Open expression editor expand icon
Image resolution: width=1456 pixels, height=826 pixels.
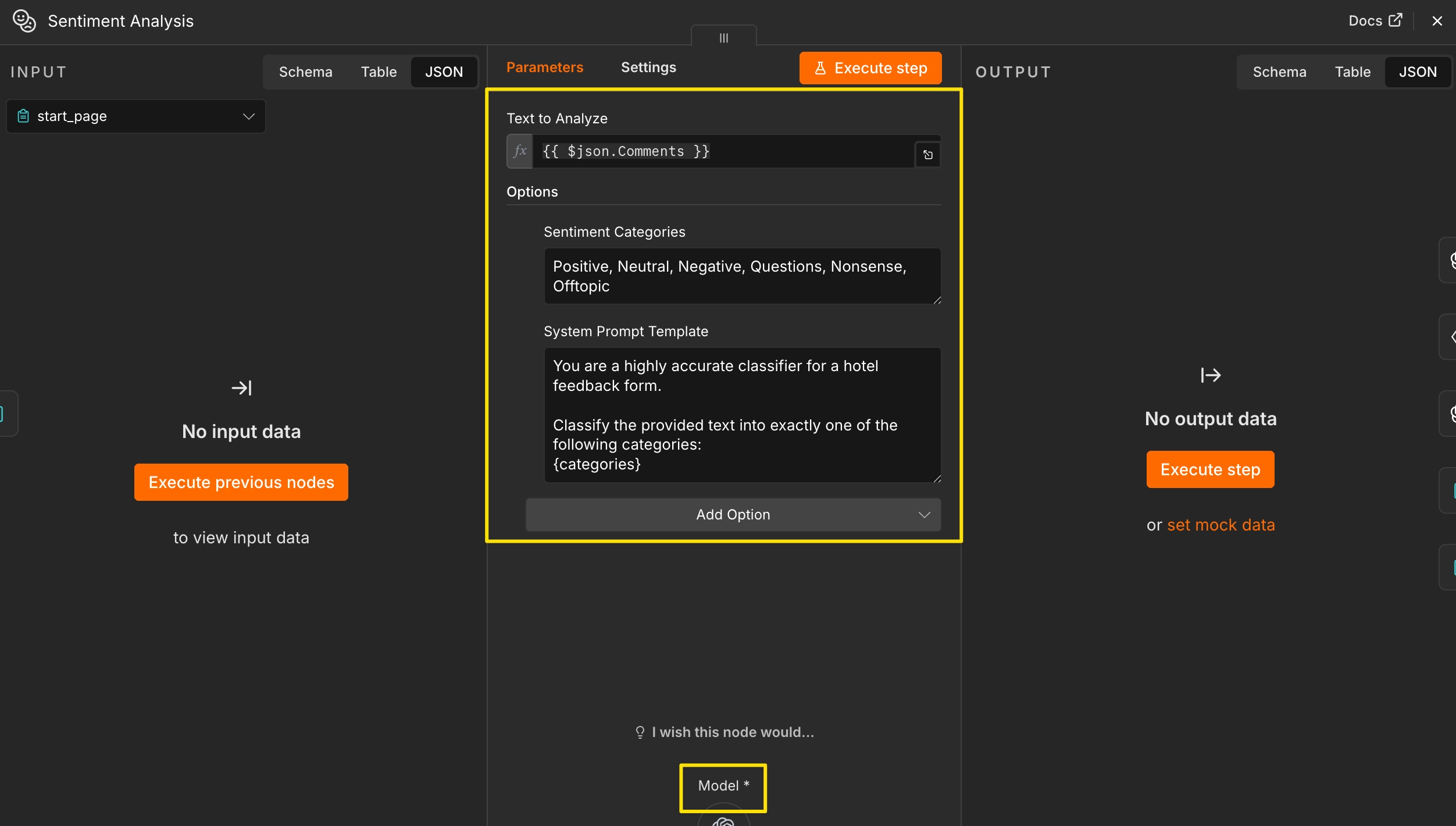click(928, 155)
